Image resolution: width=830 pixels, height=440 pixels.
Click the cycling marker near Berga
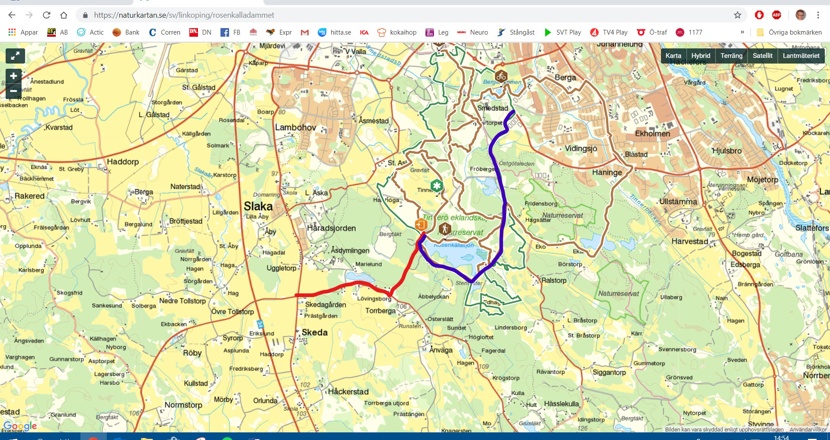pyautogui.click(x=501, y=76)
